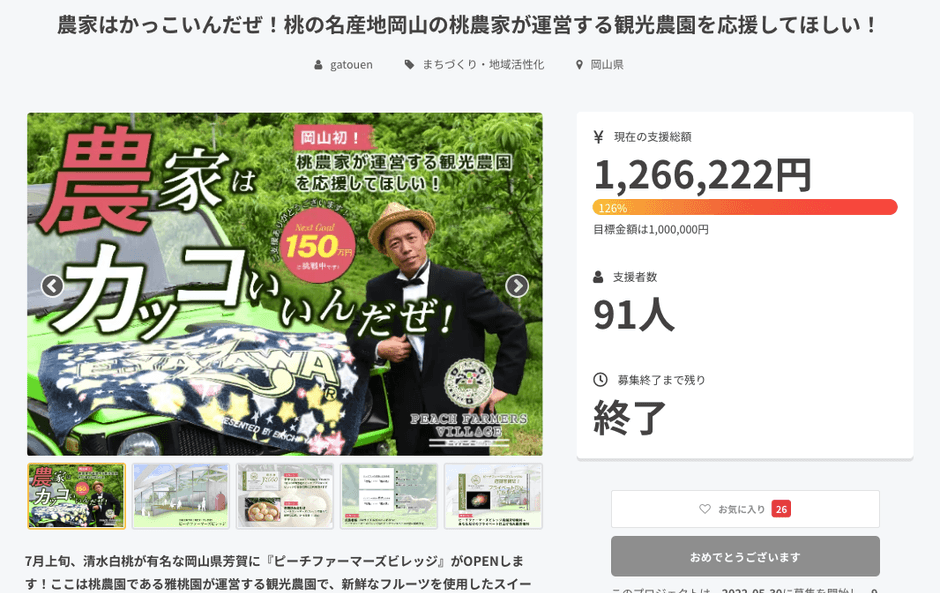
Task: Open the gatouen author profile link
Action: click(x=351, y=65)
